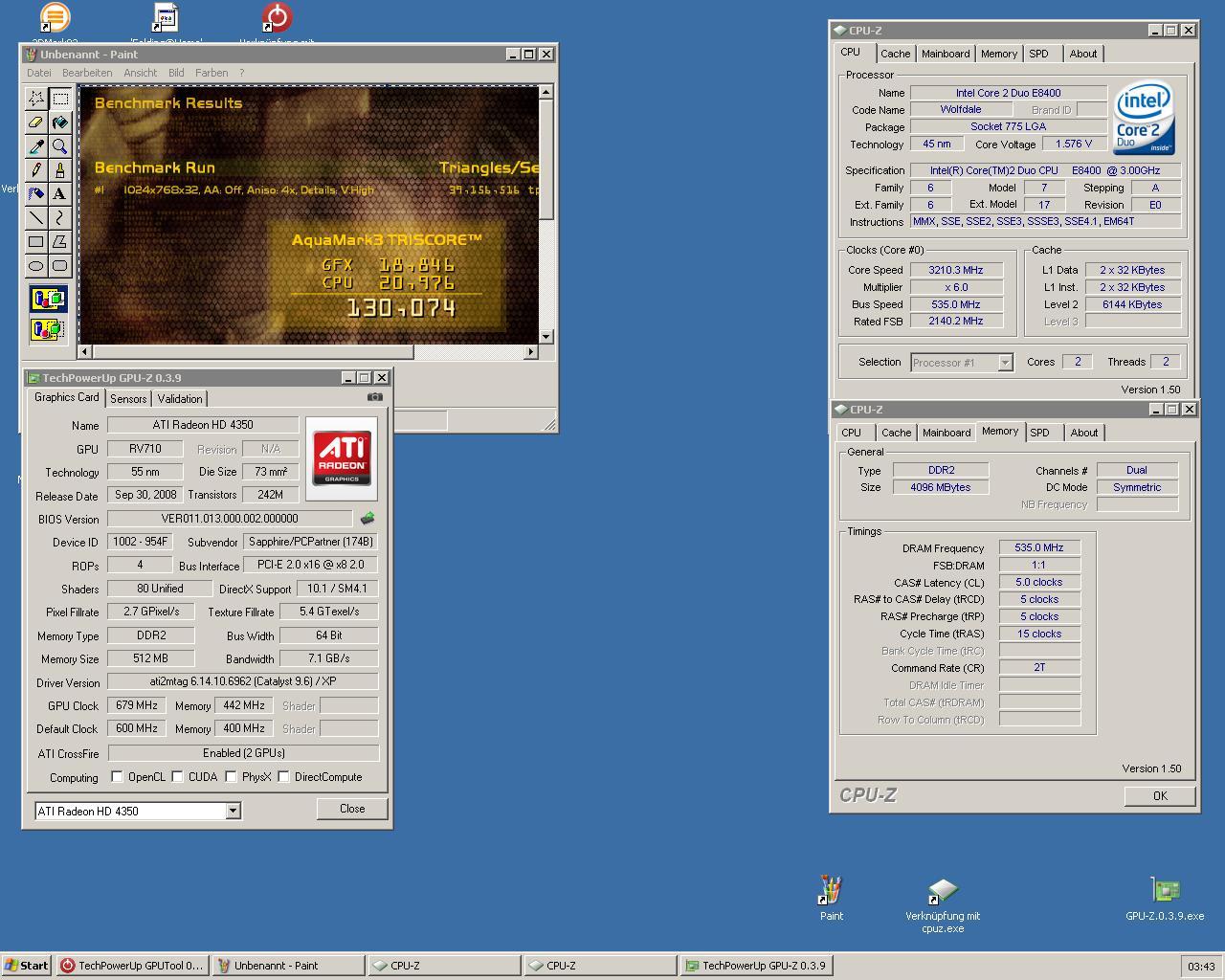
Task: Click the Windows Start button
Action: pos(26,966)
